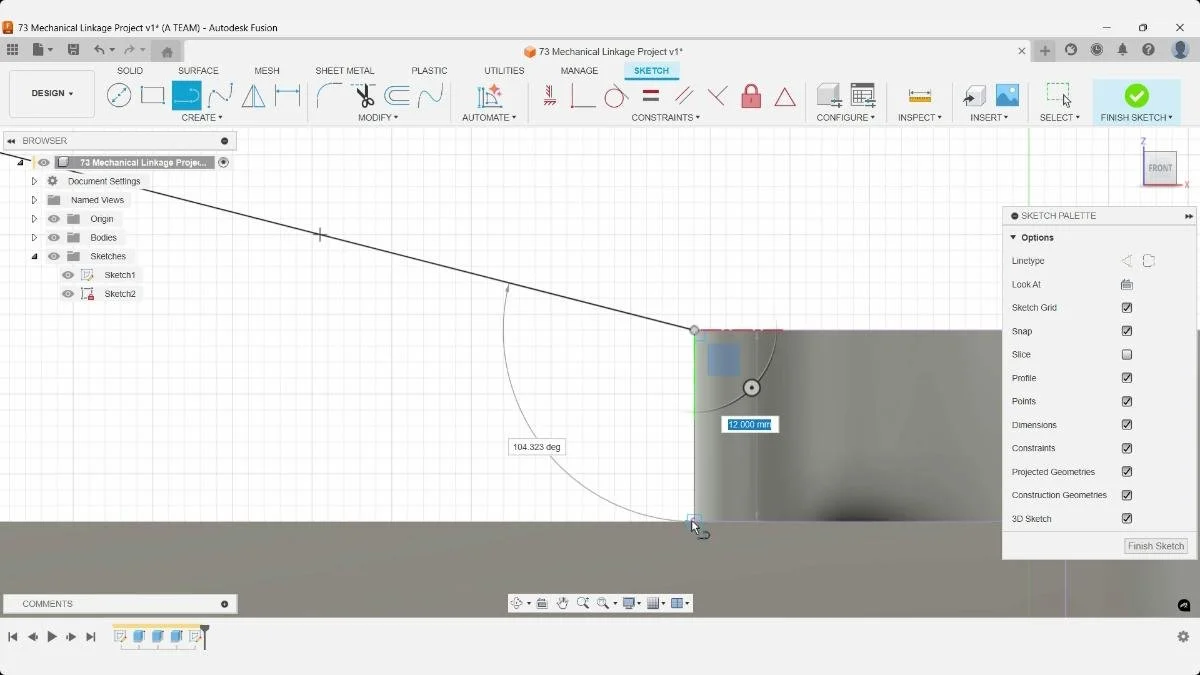Select the Fit Point Spline tool
Viewport: 1200px width, 675px height.
click(x=220, y=96)
